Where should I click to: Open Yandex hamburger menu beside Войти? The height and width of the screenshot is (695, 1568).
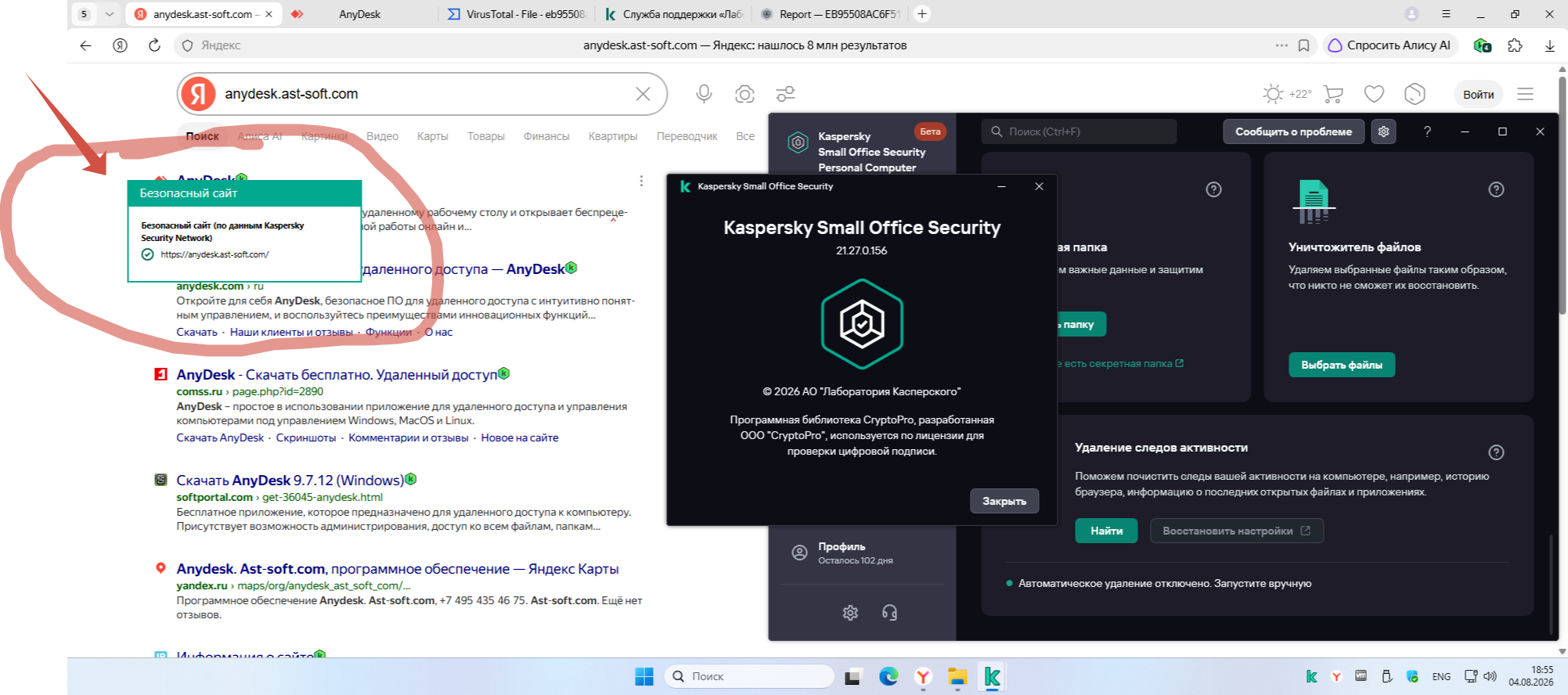[1525, 94]
